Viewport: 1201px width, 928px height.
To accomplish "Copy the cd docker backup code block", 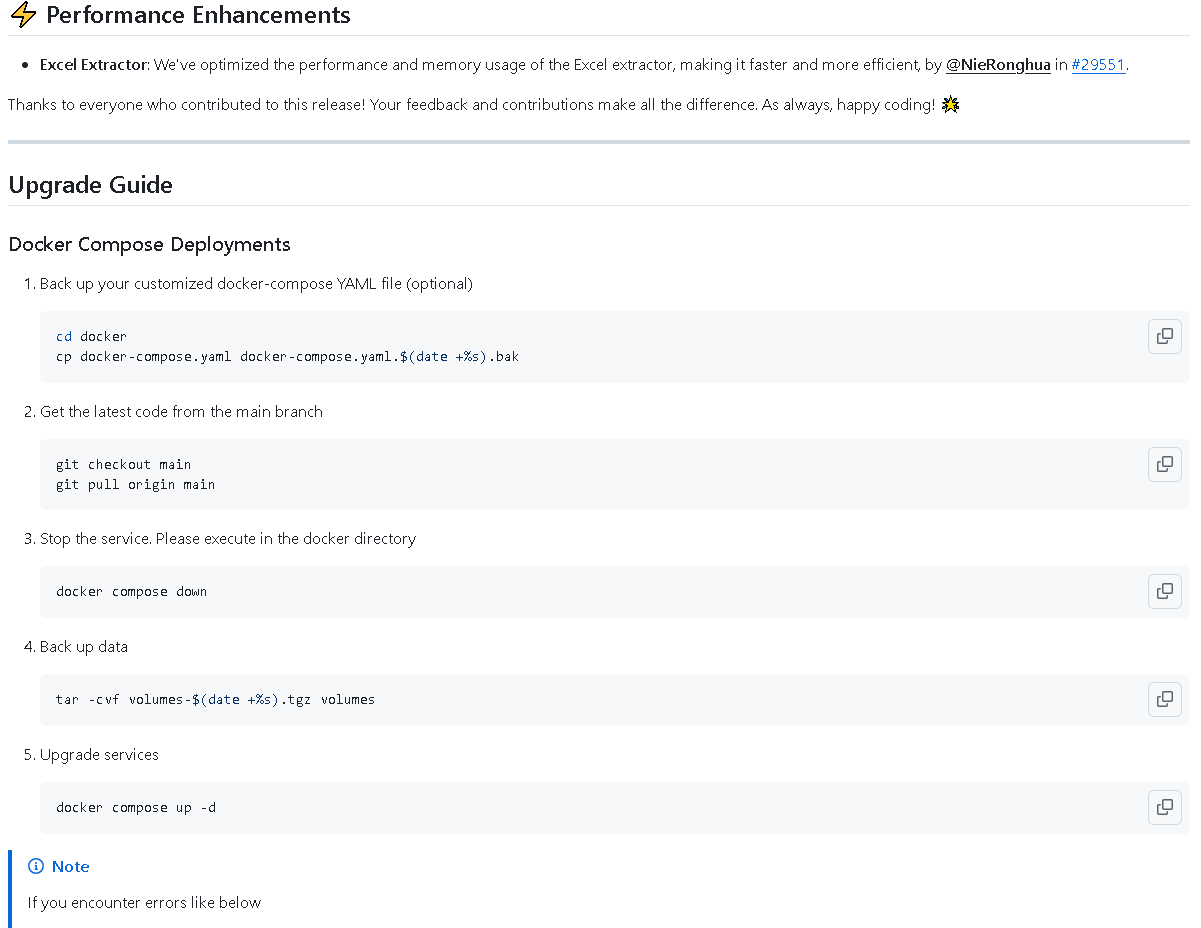I will click(1164, 337).
